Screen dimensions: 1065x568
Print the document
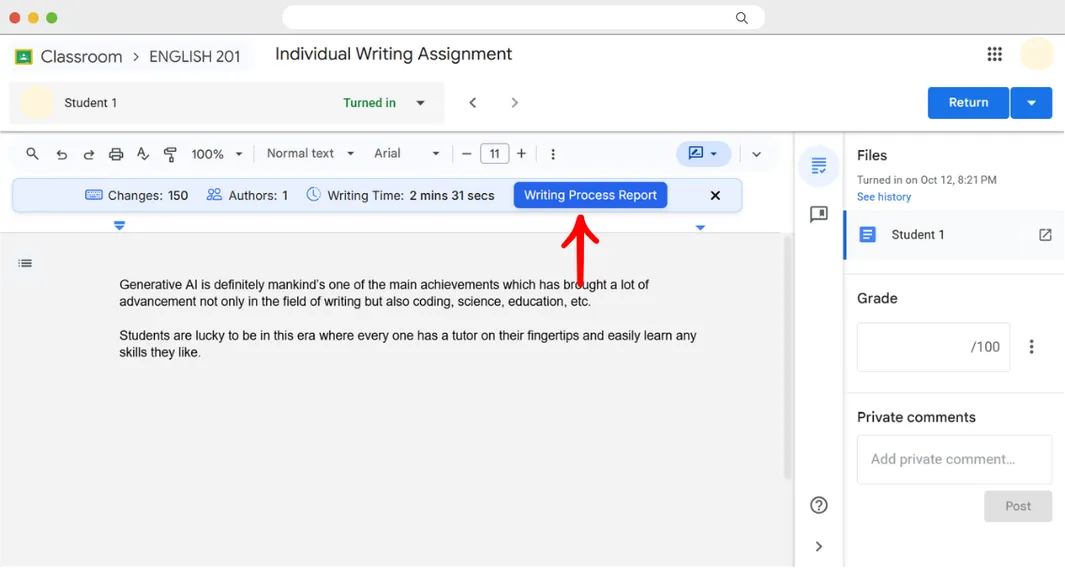pyautogui.click(x=116, y=154)
